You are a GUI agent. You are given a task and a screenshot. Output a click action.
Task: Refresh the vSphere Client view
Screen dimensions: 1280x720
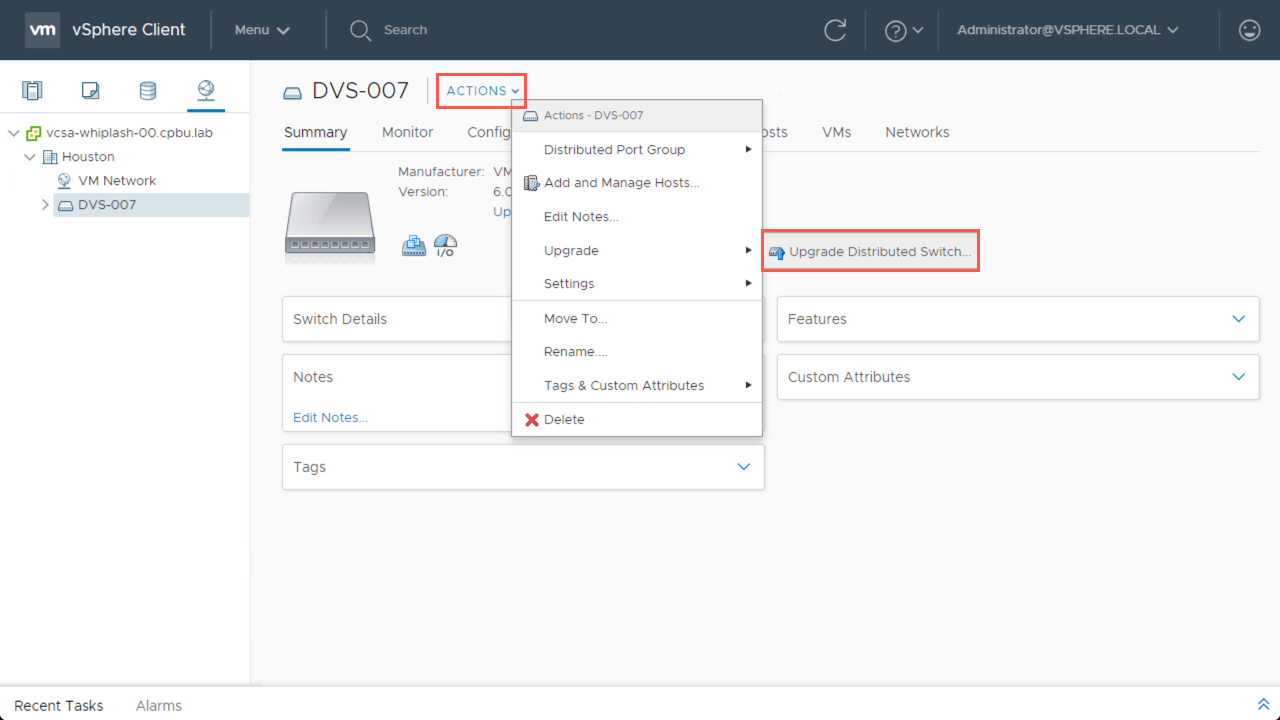pos(835,30)
